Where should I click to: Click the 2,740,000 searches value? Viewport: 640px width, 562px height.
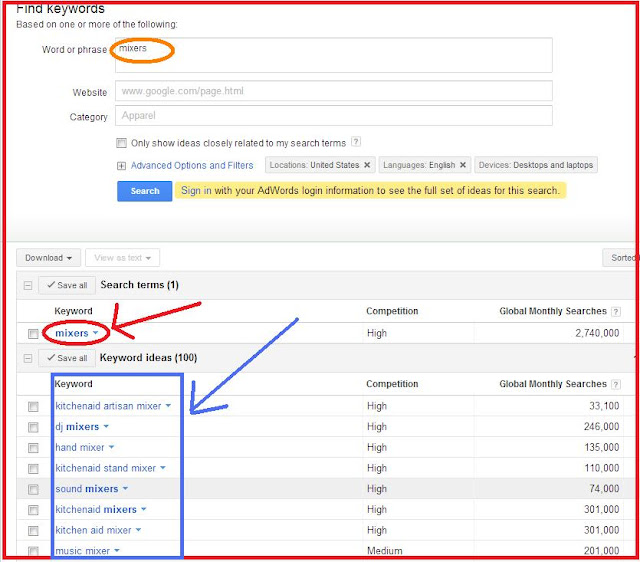(x=597, y=333)
